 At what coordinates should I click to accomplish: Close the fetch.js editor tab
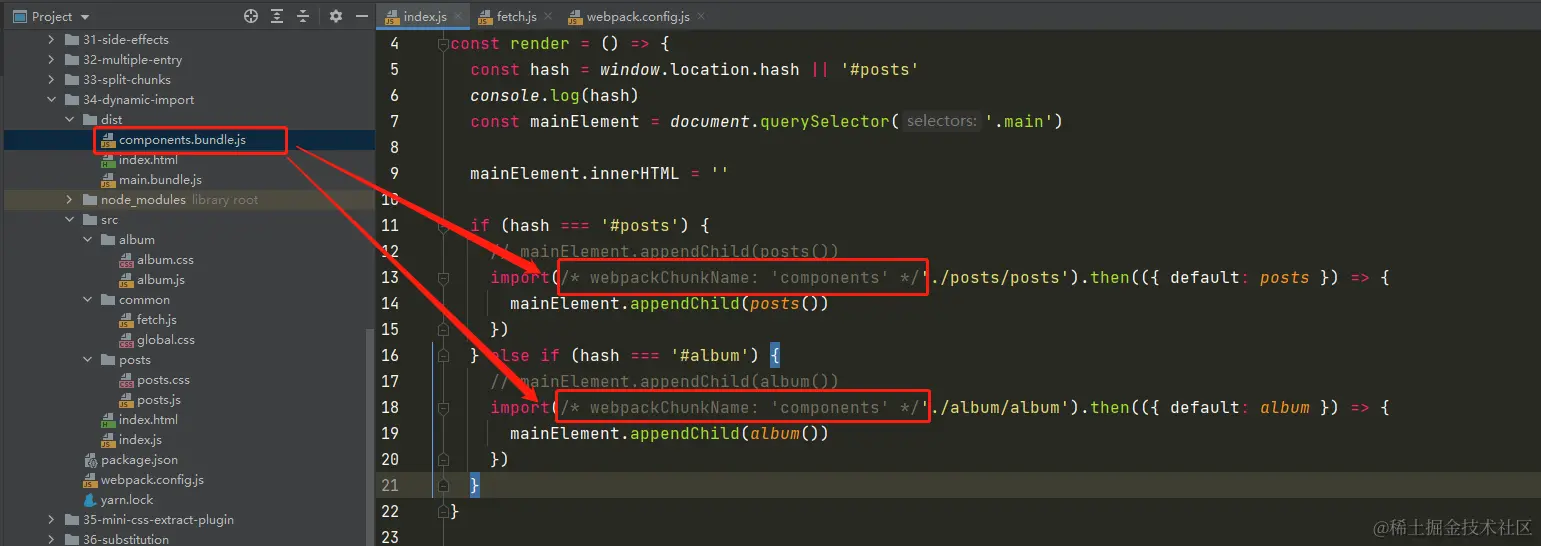548,17
